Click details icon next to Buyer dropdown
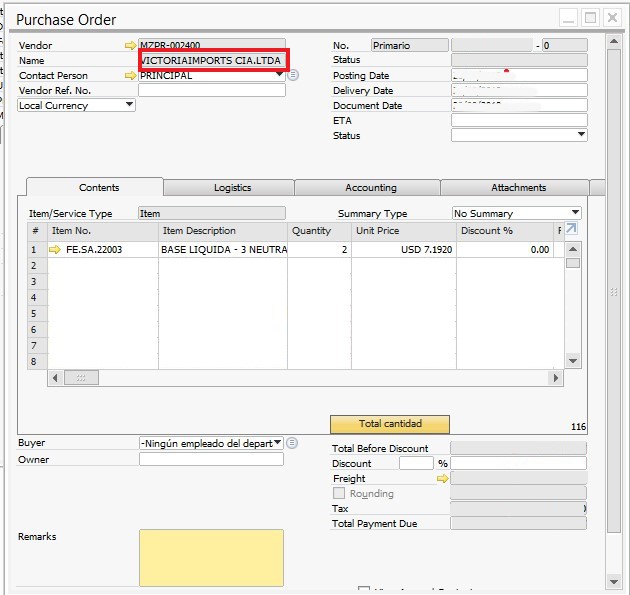 point(291,443)
